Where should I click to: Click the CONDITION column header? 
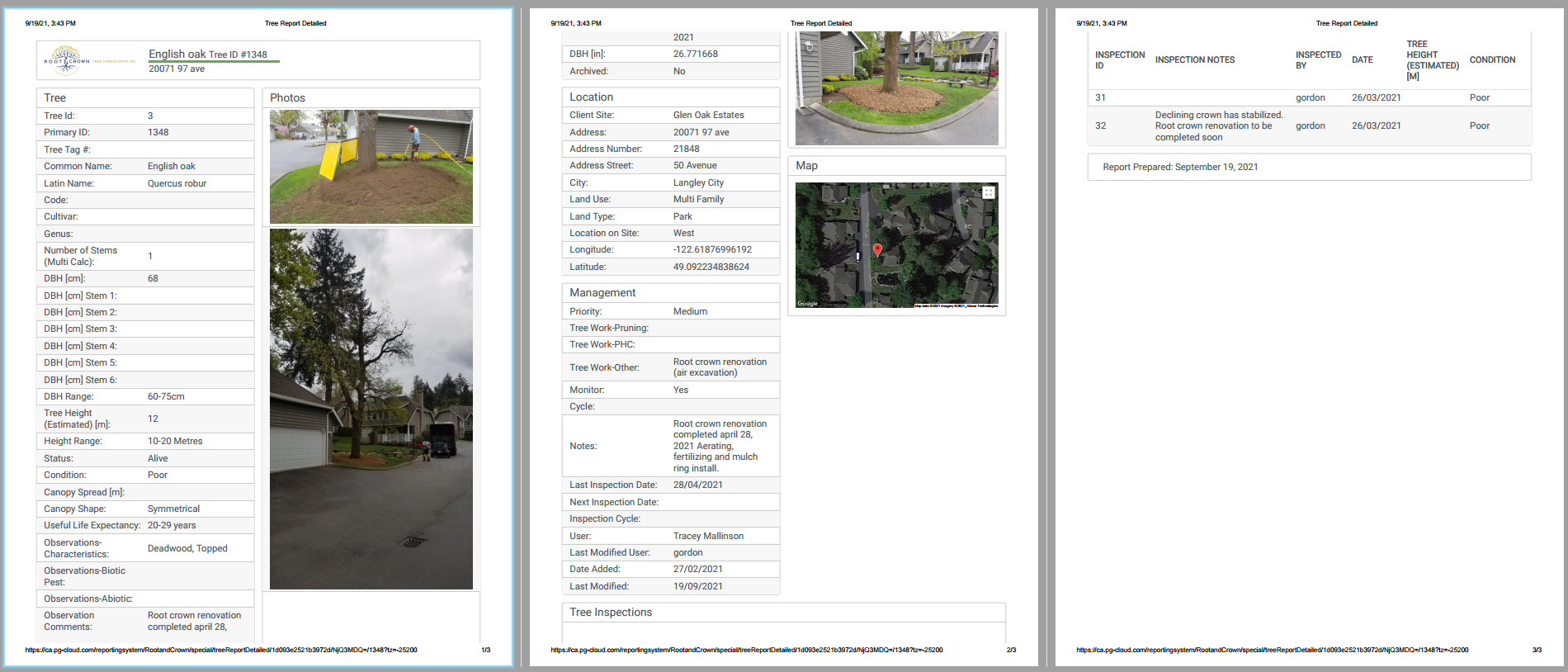(x=1492, y=59)
